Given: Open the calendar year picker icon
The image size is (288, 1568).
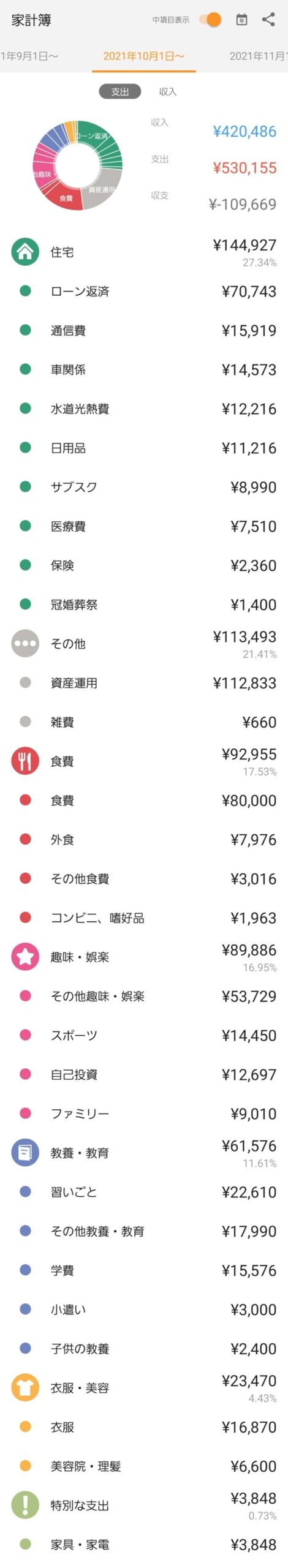Looking at the screenshot, I should (241, 20).
